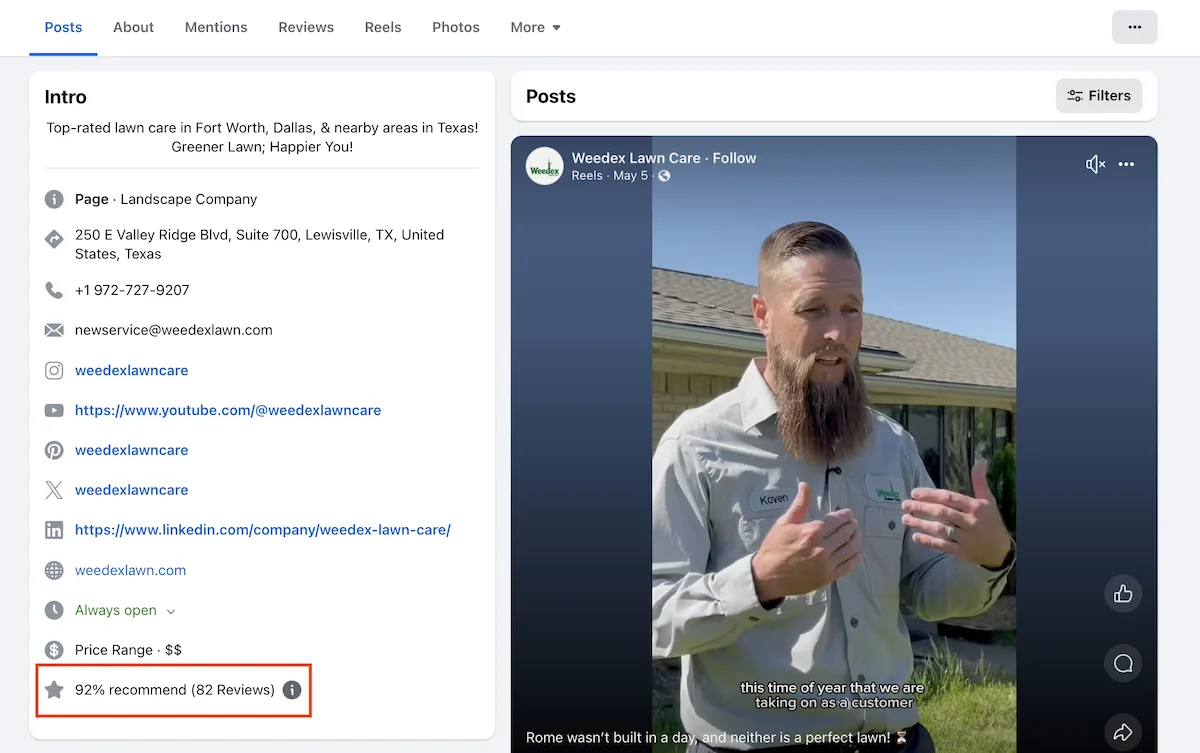Open the reel's three-dot options menu
1200x753 pixels.
click(x=1127, y=165)
